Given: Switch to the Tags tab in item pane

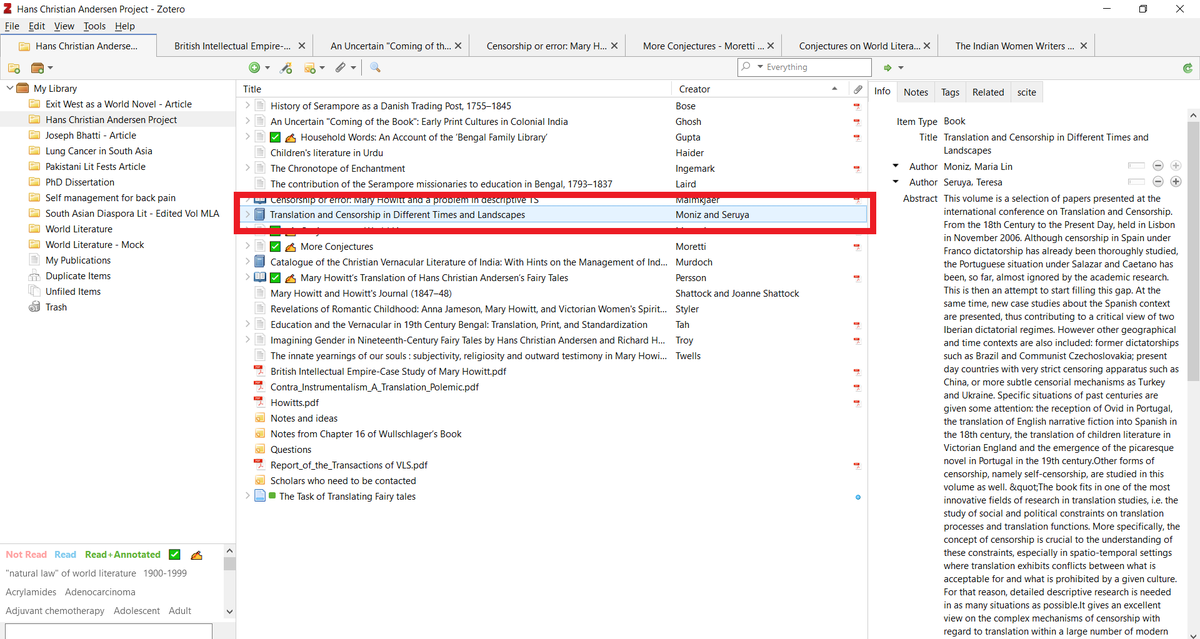Looking at the screenshot, I should [950, 92].
